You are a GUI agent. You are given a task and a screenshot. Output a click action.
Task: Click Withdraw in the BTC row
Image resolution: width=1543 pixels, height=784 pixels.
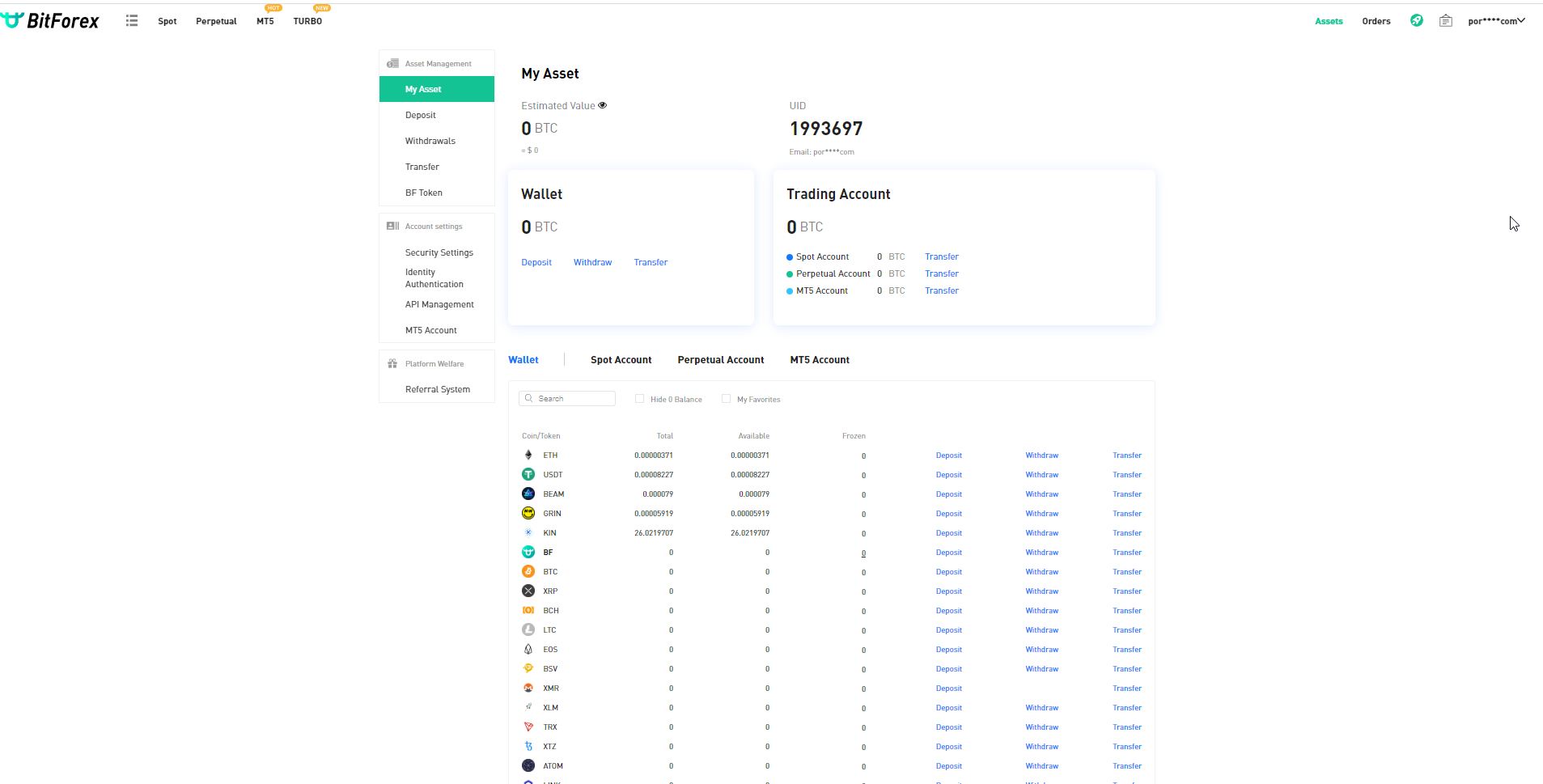1042,572
